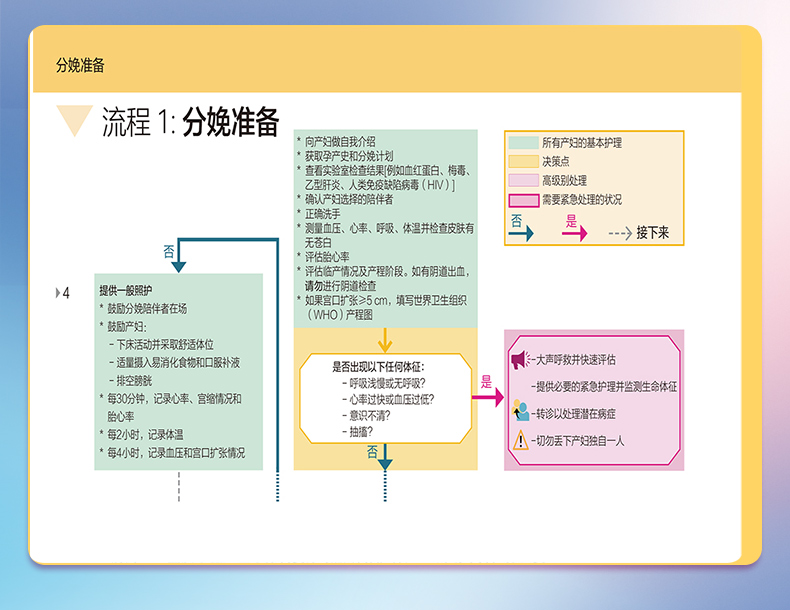Click the line 鼓励分娩陪伴者在场

coord(147,308)
